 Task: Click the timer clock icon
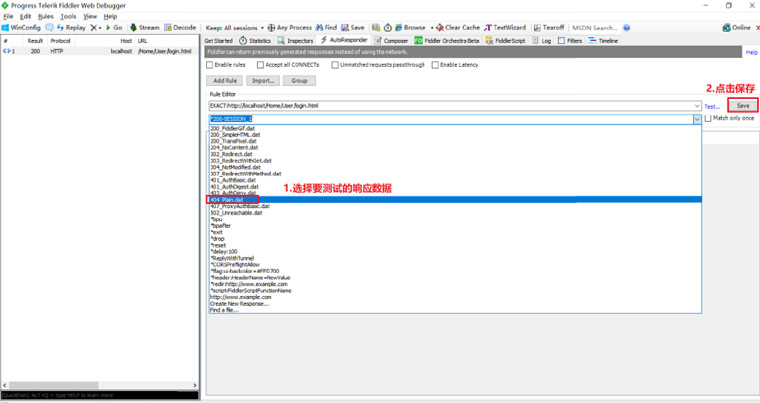(x=388, y=28)
